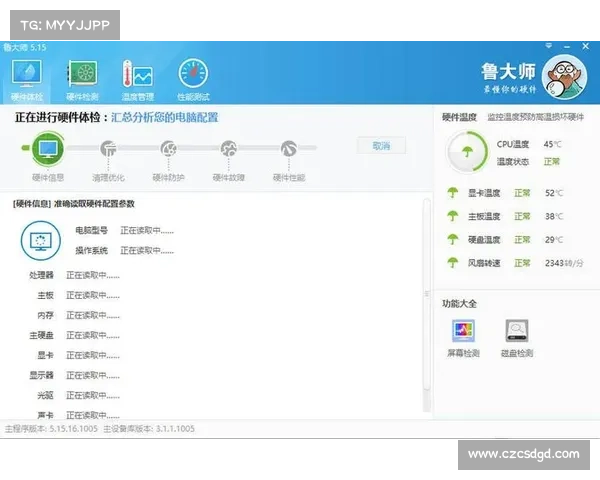600x480 pixels.
Task: Go to the 性能测试 performance test tab
Action: click(x=193, y=80)
